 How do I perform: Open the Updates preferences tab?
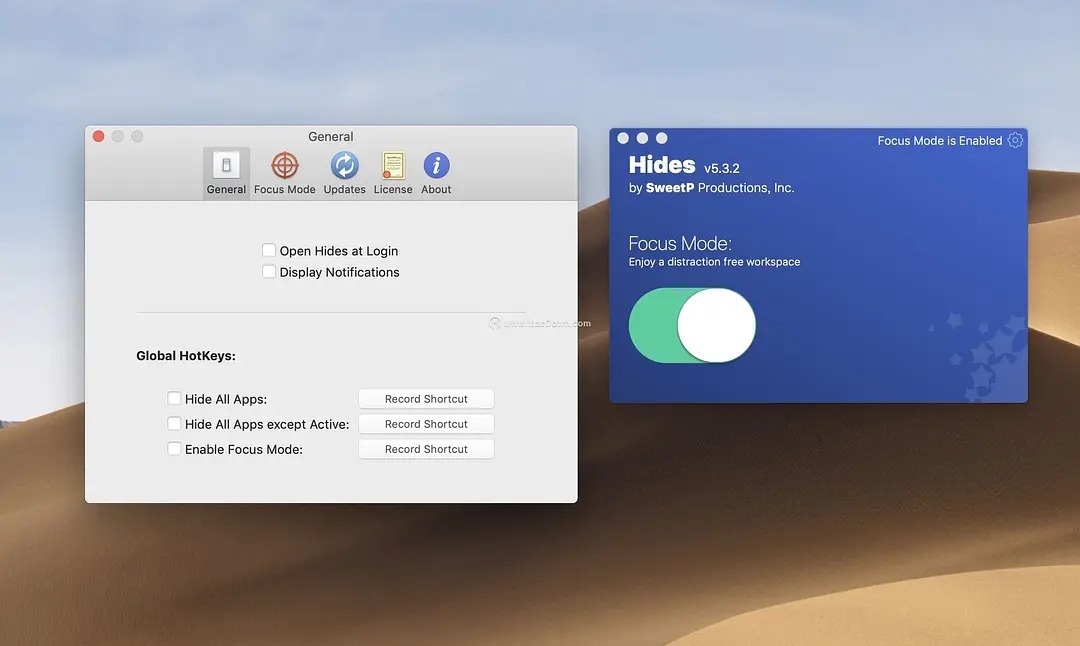(x=344, y=173)
